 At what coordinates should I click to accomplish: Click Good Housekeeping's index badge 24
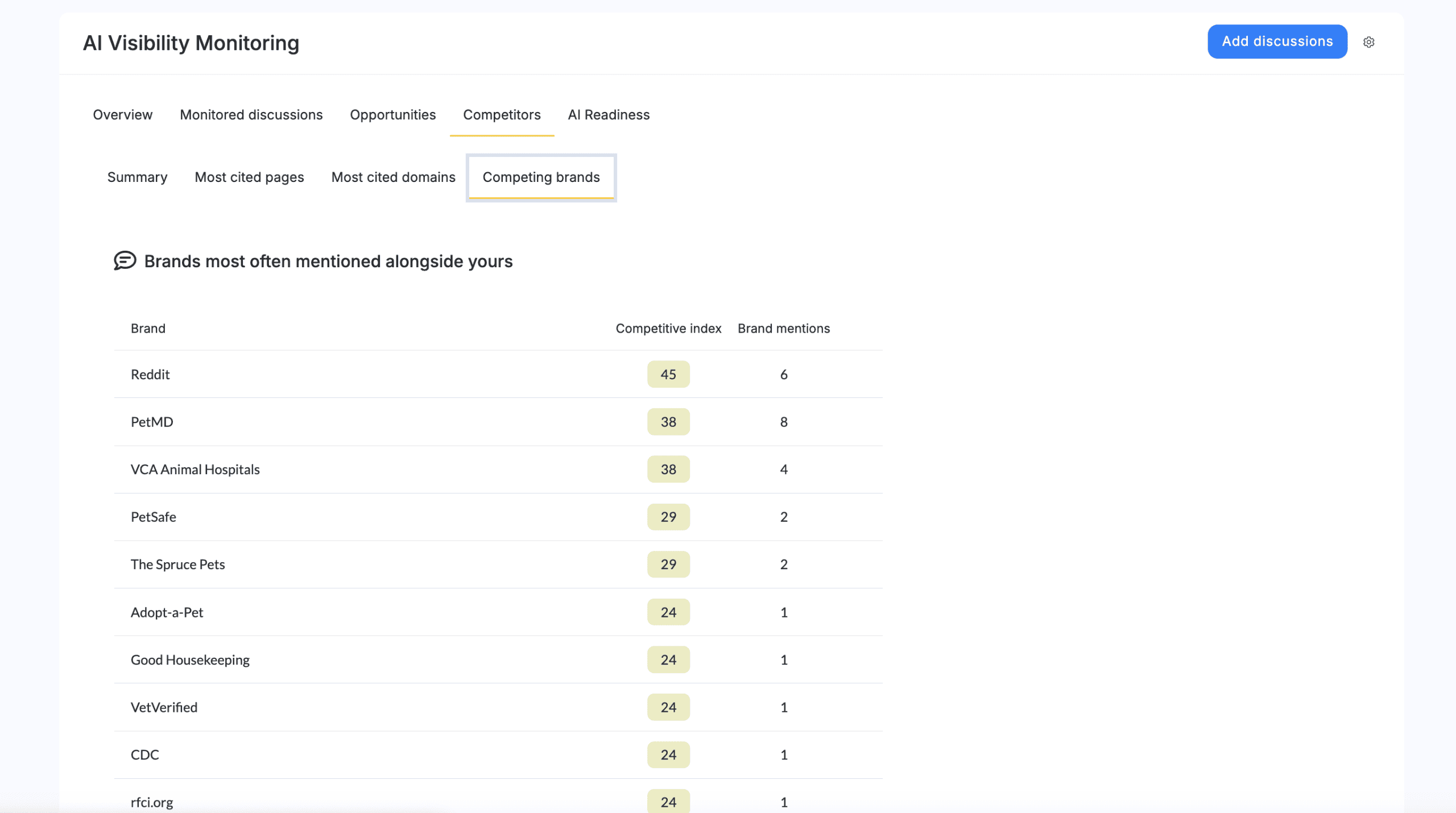pos(668,660)
